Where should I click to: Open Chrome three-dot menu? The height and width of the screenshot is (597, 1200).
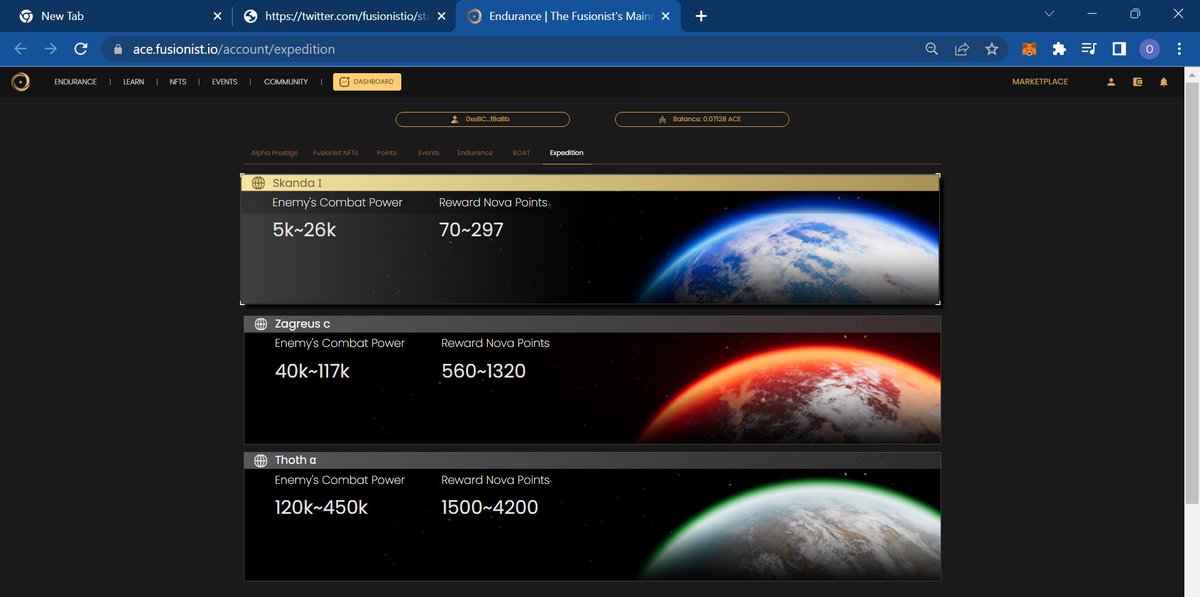point(1180,48)
